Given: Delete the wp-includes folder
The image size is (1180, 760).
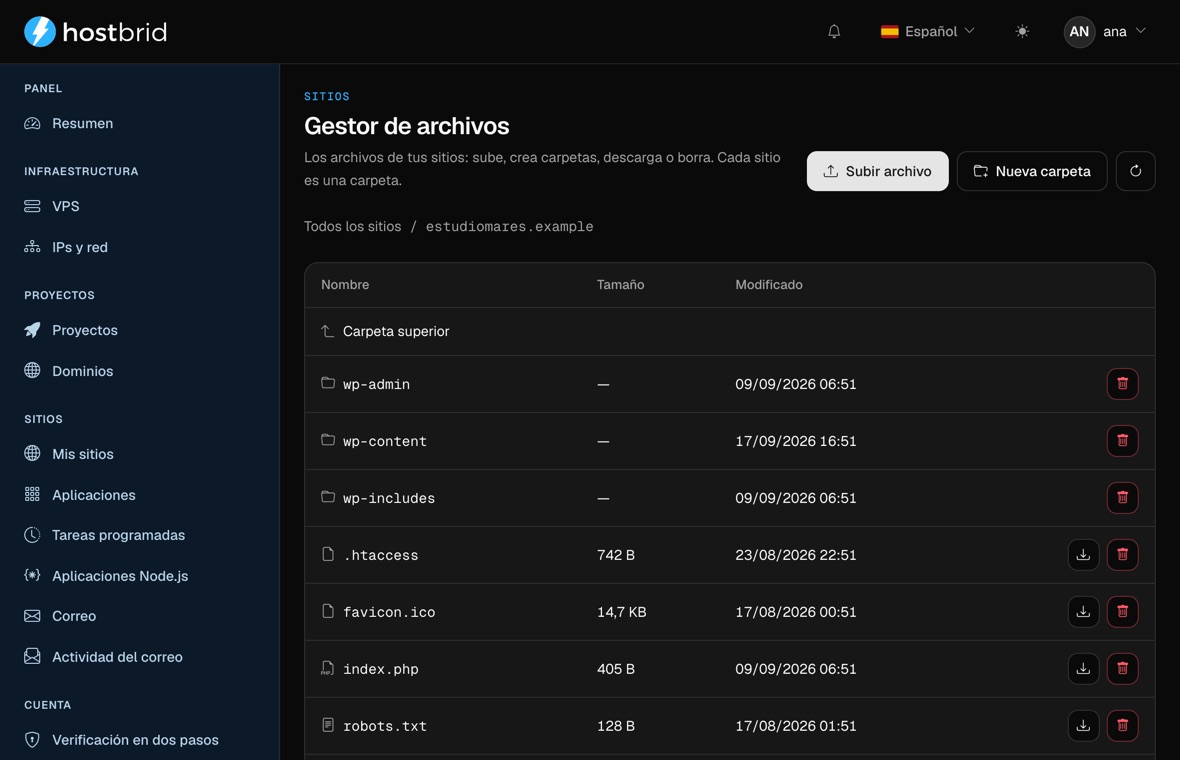Looking at the screenshot, I should click(x=1122, y=498).
